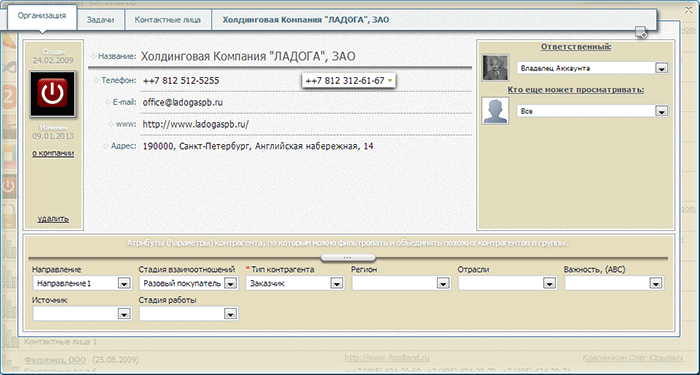This screenshot has height=375, width=700.
Task: Click the creation date 24.02.2009
Action: [53, 60]
